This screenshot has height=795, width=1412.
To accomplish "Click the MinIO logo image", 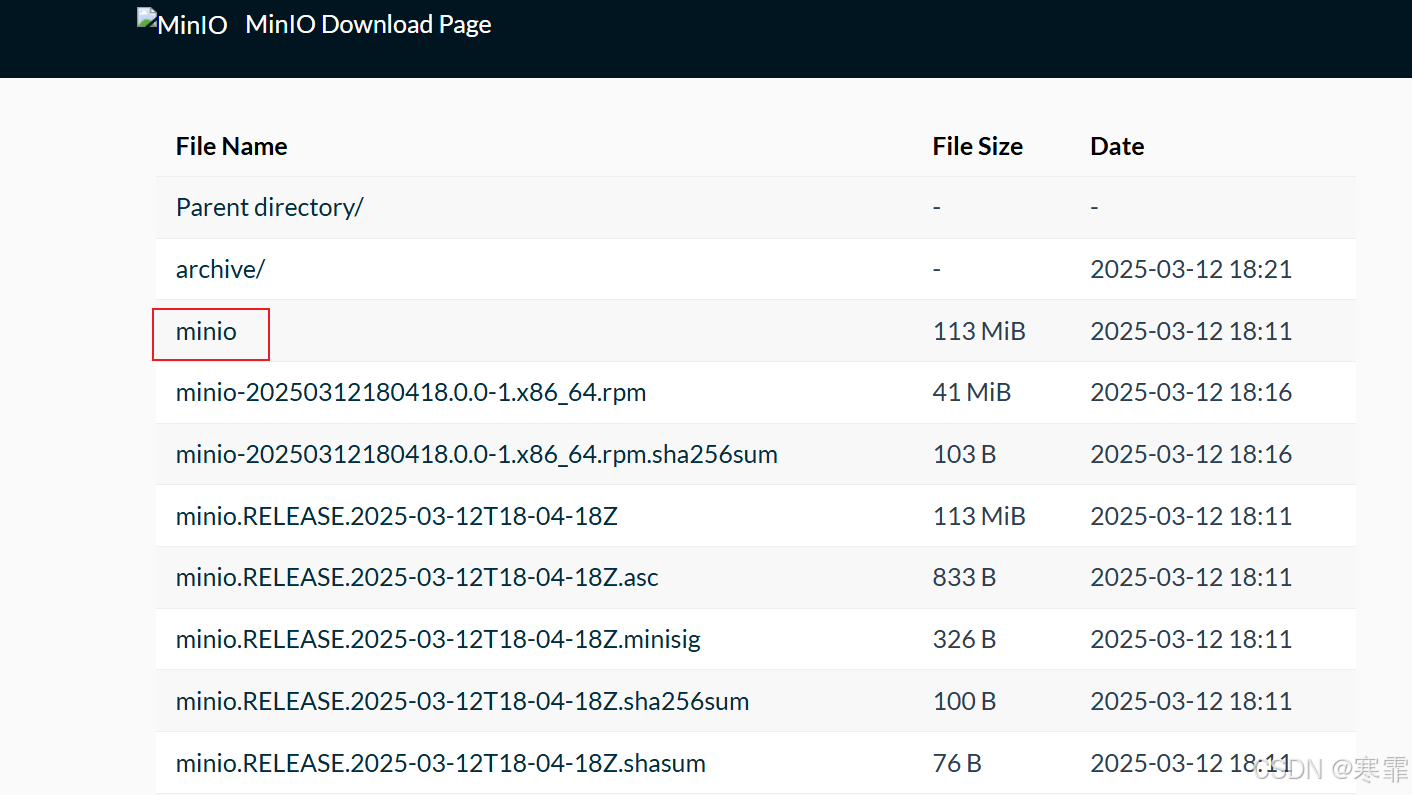I will point(183,24).
